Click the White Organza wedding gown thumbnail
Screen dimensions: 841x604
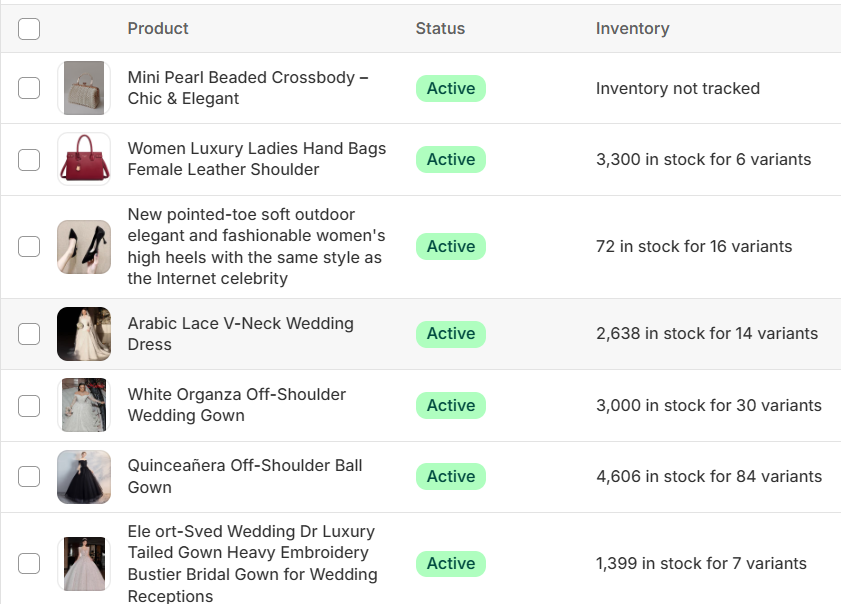coord(84,405)
